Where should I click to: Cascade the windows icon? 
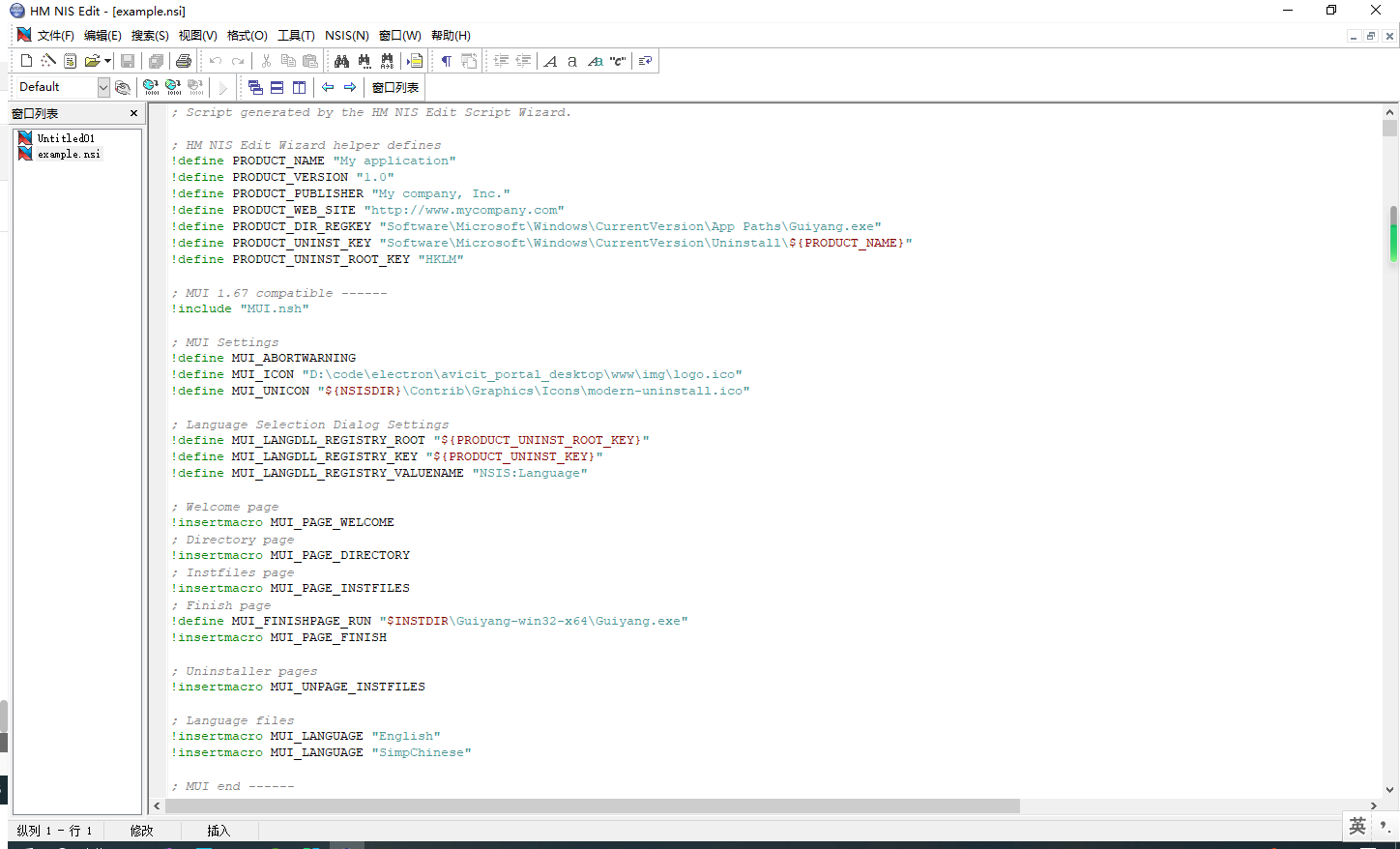255,87
